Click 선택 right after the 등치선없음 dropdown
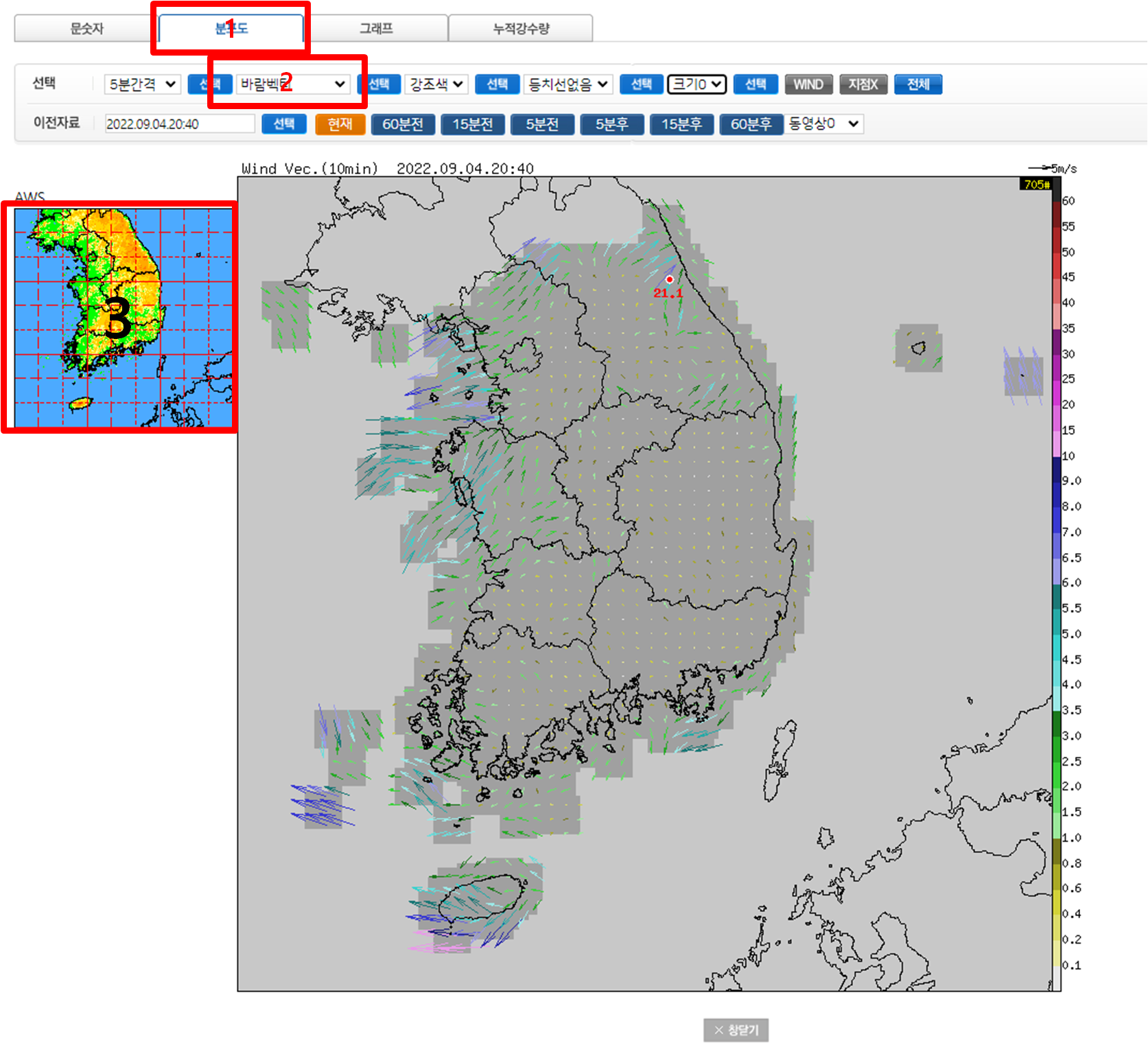Viewport: 1148px width, 1043px height. (x=642, y=84)
